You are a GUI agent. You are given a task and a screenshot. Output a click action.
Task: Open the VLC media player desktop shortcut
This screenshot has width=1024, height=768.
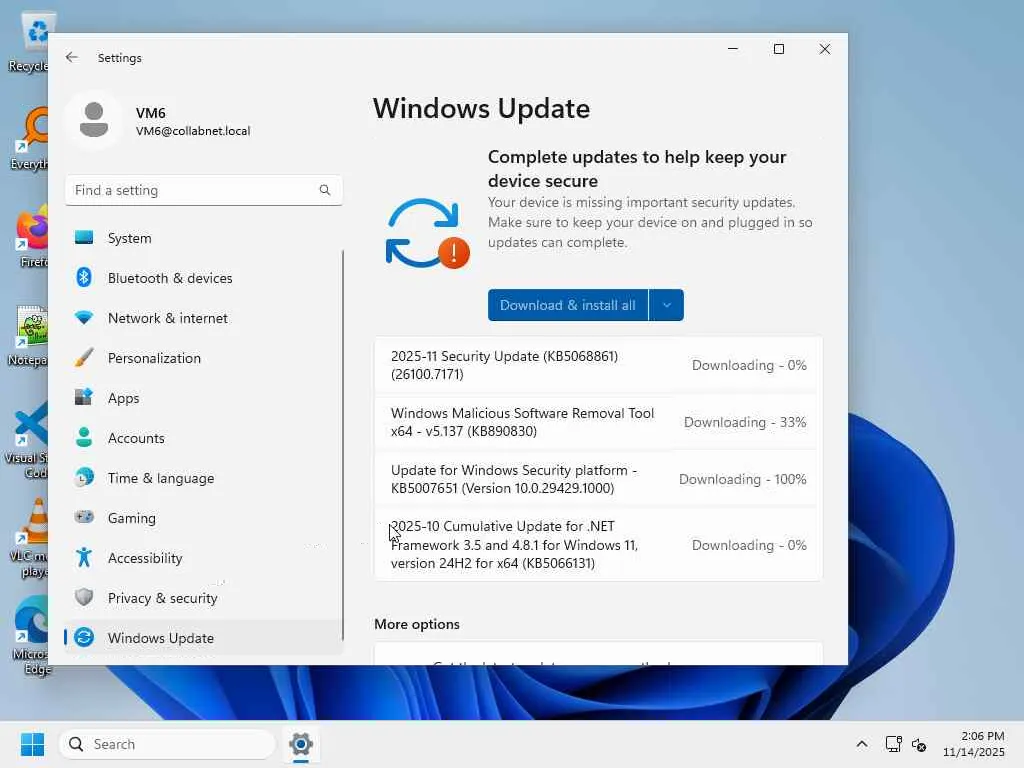tap(30, 539)
